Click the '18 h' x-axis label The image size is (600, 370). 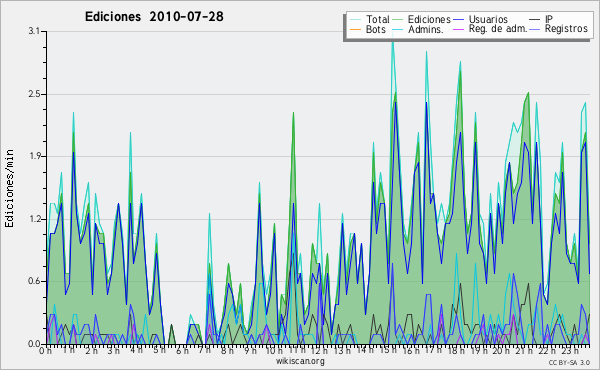pyautogui.click(x=456, y=350)
